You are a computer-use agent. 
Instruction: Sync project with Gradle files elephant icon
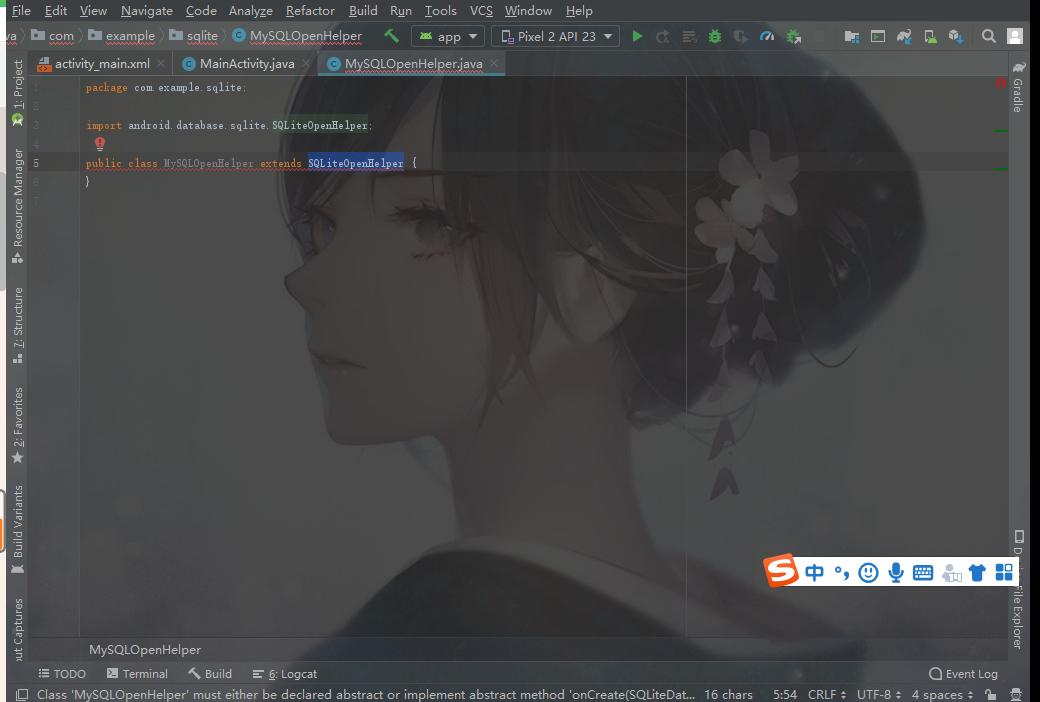(904, 36)
